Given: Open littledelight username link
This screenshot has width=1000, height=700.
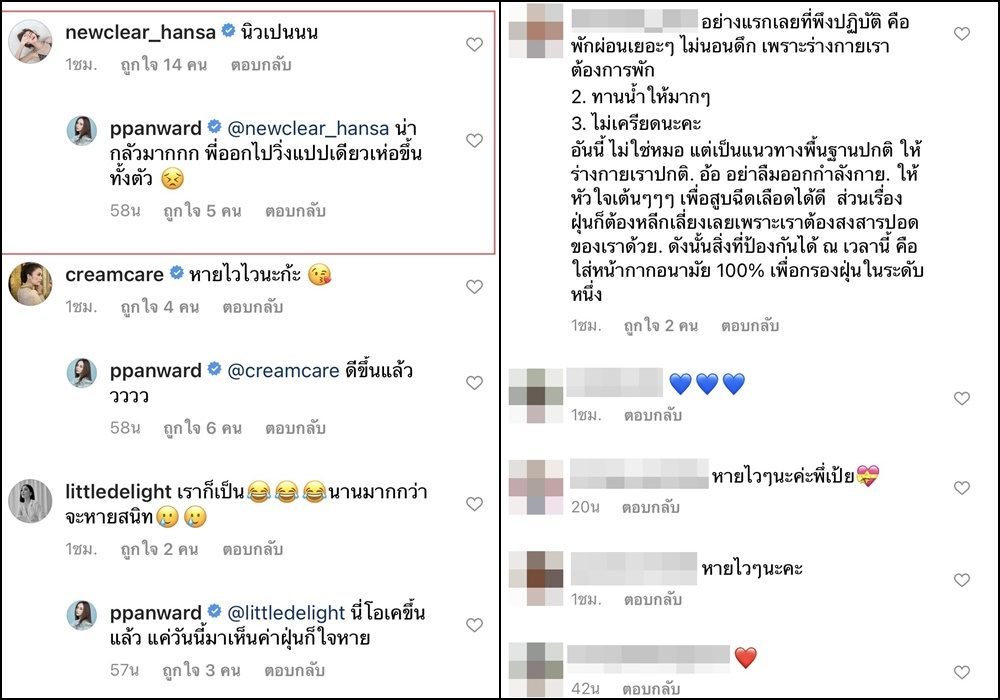Looking at the screenshot, I should pyautogui.click(x=119, y=492).
